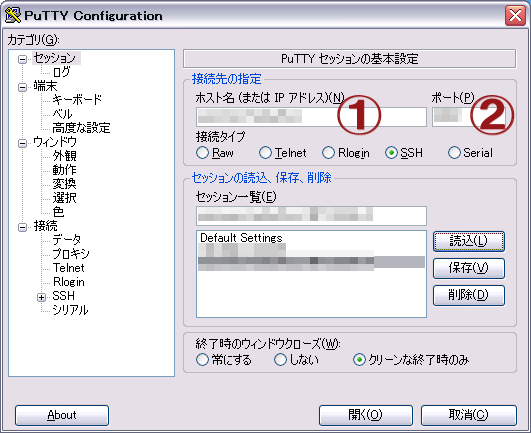Open the 色 category
The width and height of the screenshot is (531, 433).
pyautogui.click(x=58, y=212)
